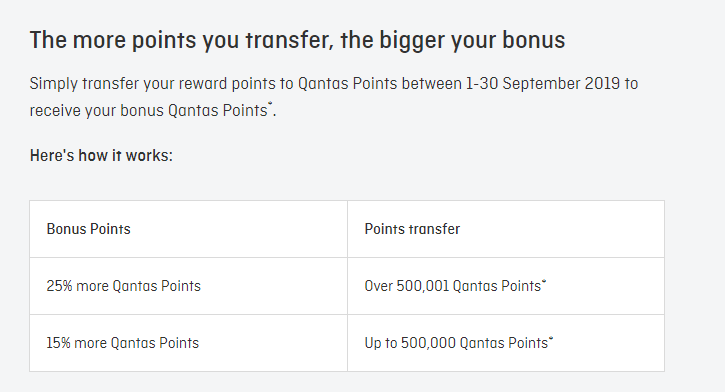Image resolution: width=725 pixels, height=392 pixels.
Task: Click the '15%' figure in the table
Action: (x=58, y=343)
